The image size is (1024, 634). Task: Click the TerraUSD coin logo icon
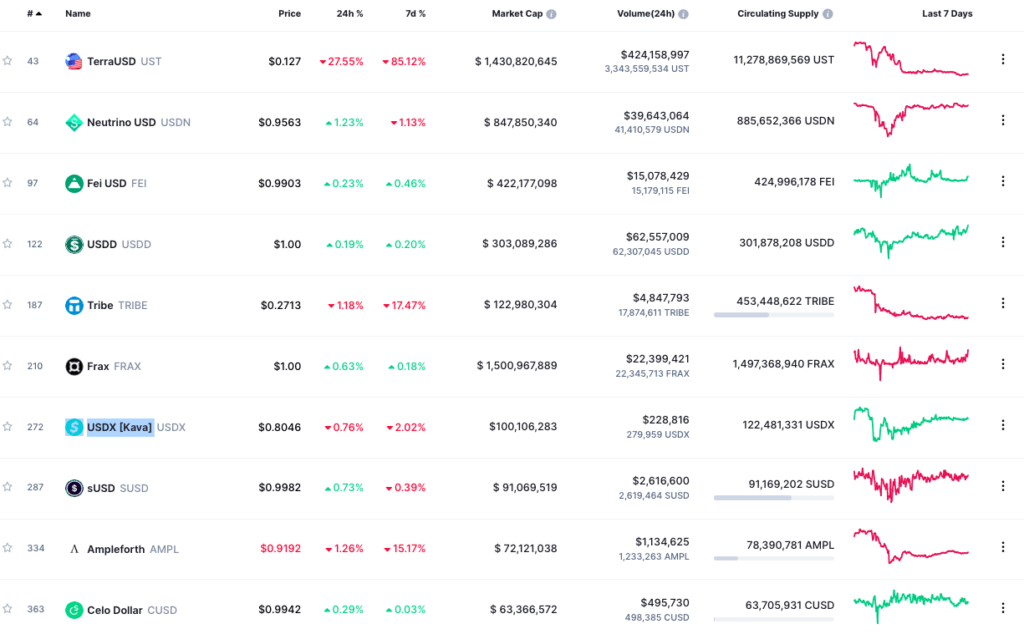point(73,61)
